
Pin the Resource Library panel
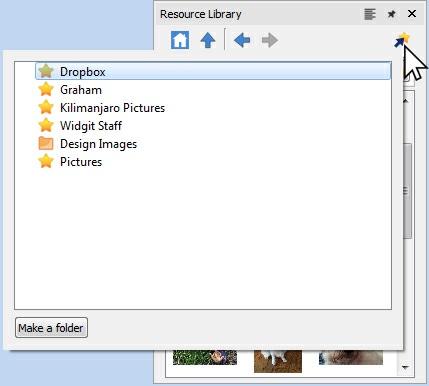pyautogui.click(x=391, y=14)
